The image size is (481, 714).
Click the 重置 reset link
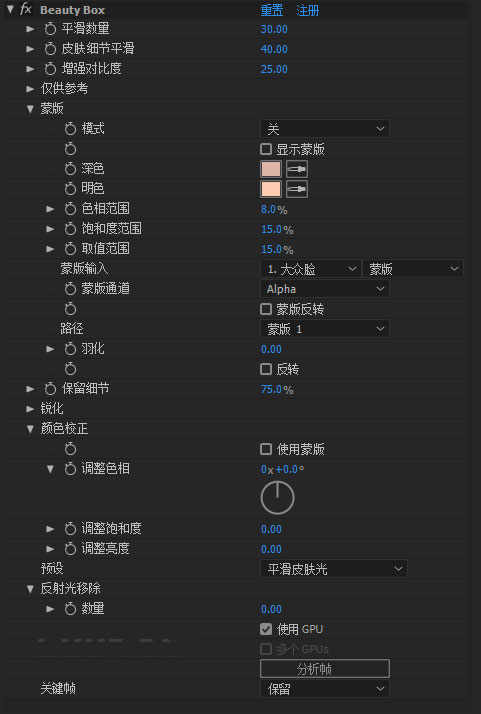click(272, 10)
